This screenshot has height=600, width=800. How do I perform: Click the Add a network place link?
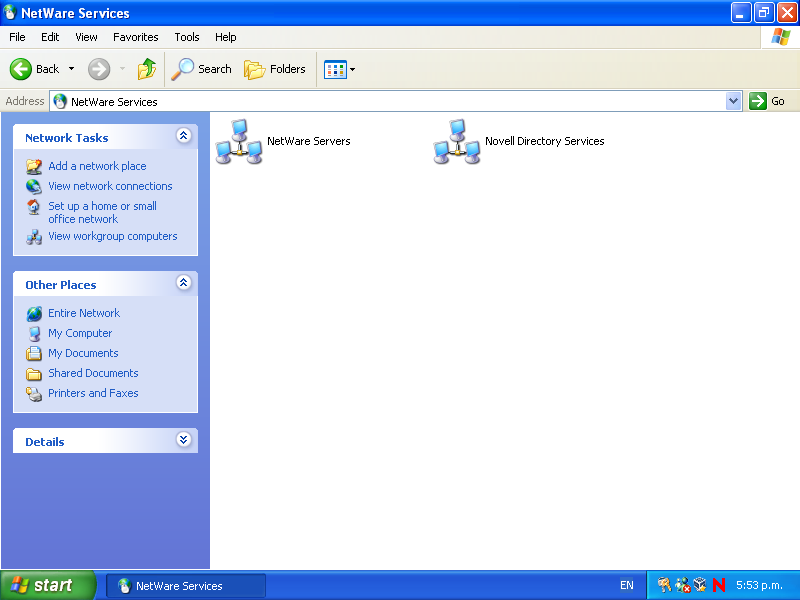pyautogui.click(x=97, y=166)
